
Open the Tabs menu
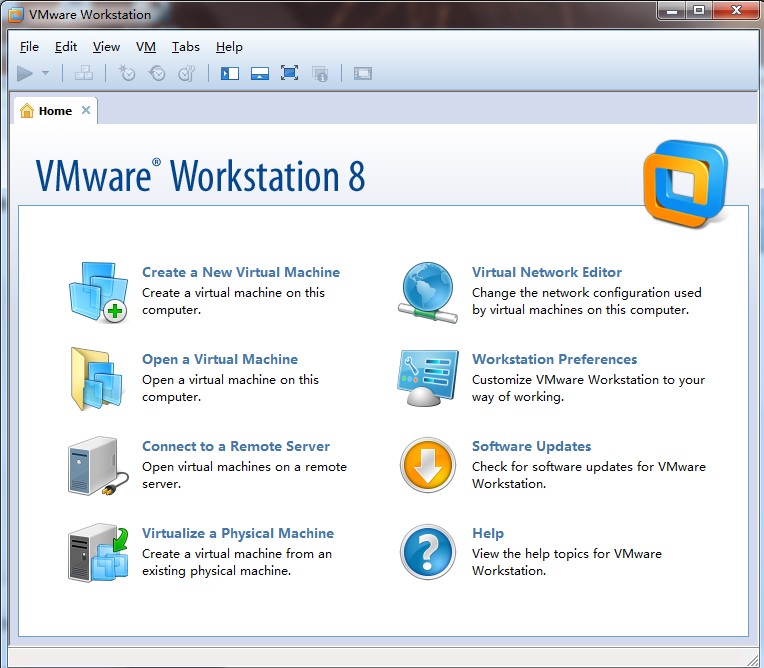[186, 47]
